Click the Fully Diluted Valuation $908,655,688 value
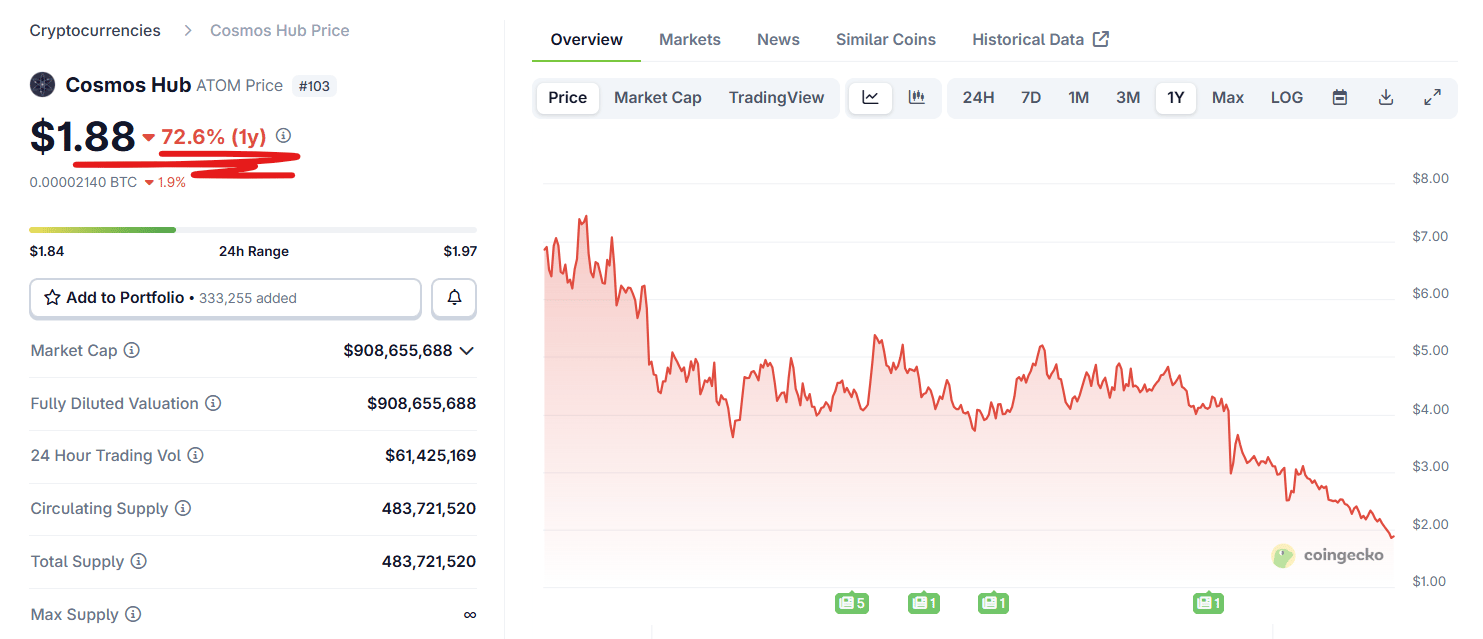The image size is (1483, 639). pos(422,404)
